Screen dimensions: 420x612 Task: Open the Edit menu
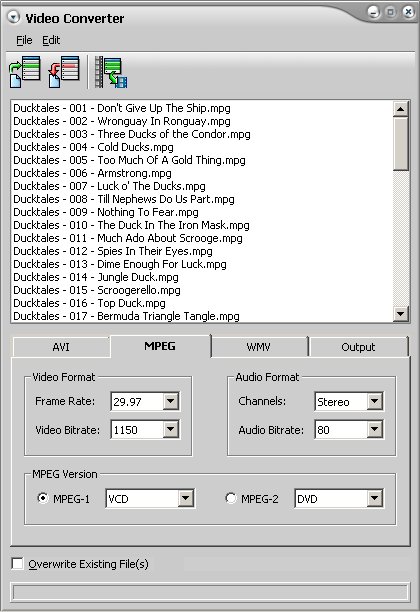tap(51, 40)
